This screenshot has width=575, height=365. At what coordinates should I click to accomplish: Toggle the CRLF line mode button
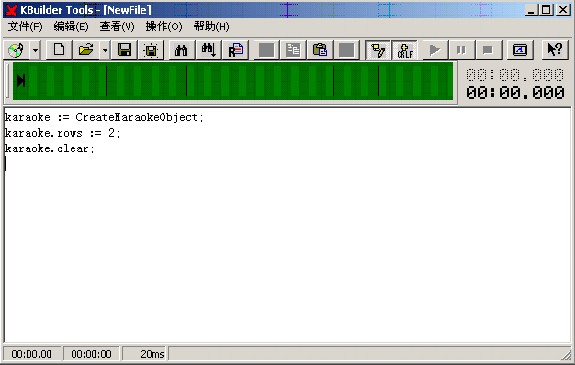click(x=405, y=50)
